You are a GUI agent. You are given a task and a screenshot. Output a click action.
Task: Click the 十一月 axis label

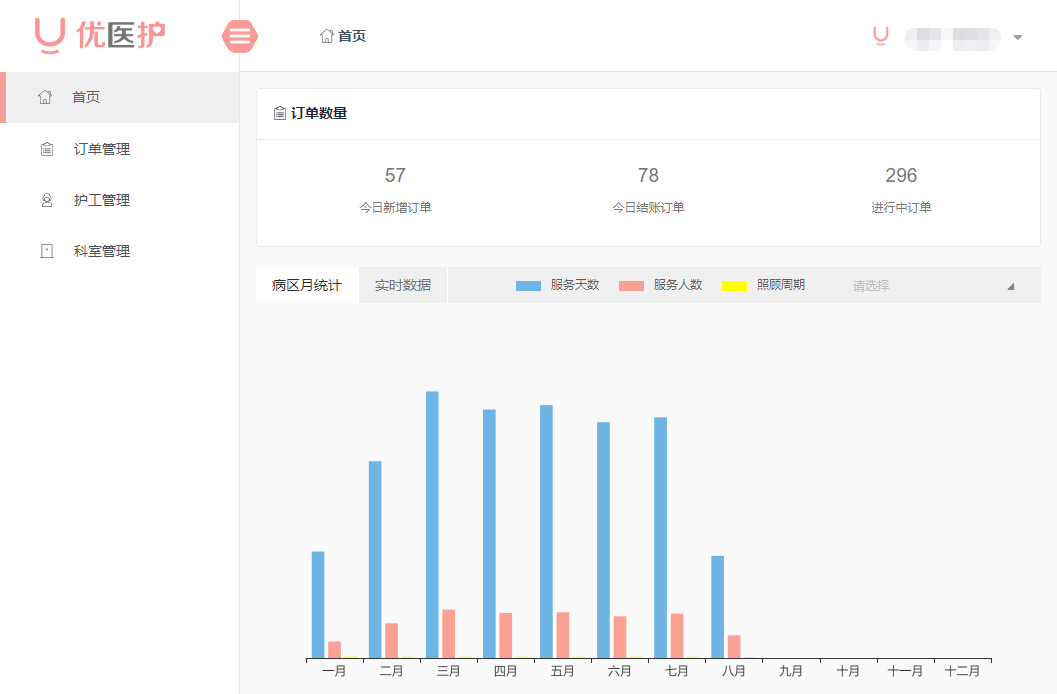[x=905, y=671]
